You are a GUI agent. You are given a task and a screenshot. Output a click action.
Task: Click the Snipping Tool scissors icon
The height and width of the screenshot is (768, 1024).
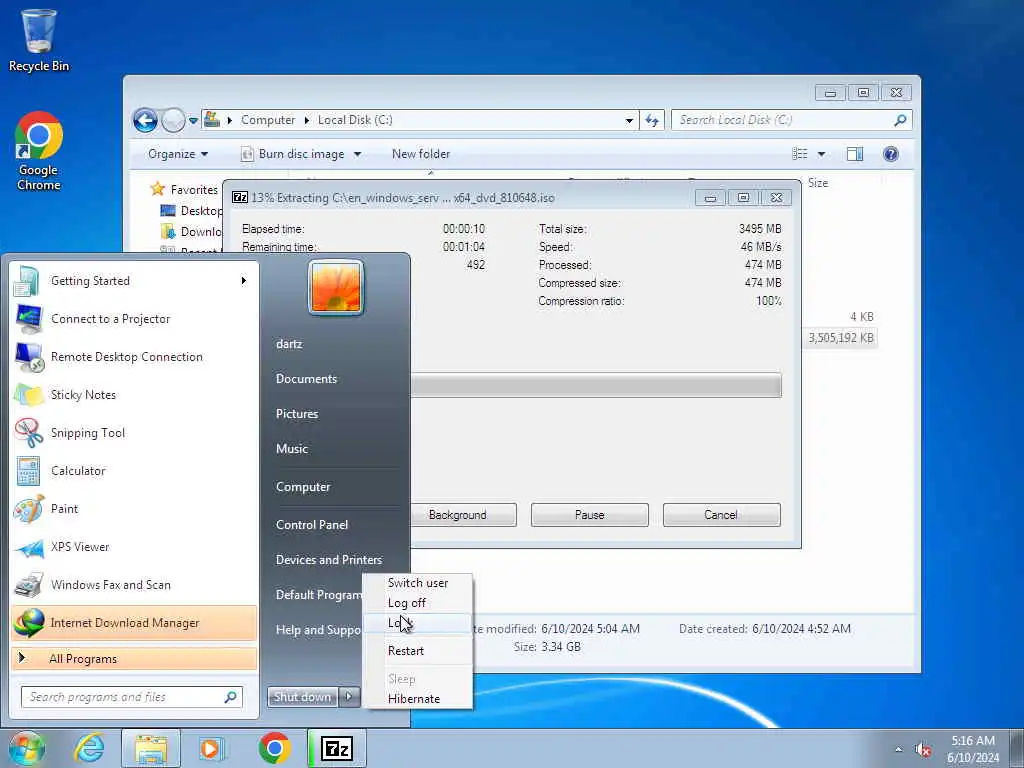(x=29, y=433)
